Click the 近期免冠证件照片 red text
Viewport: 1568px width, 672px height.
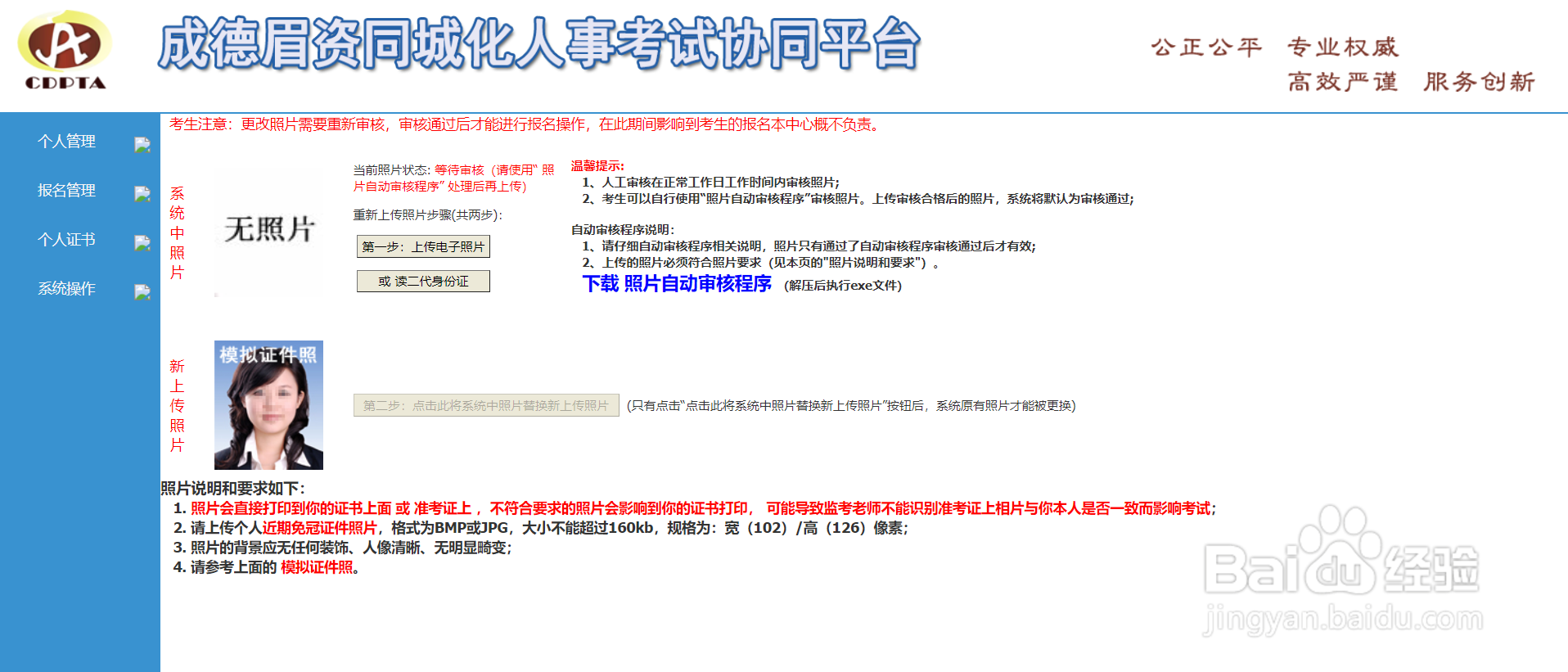[320, 528]
